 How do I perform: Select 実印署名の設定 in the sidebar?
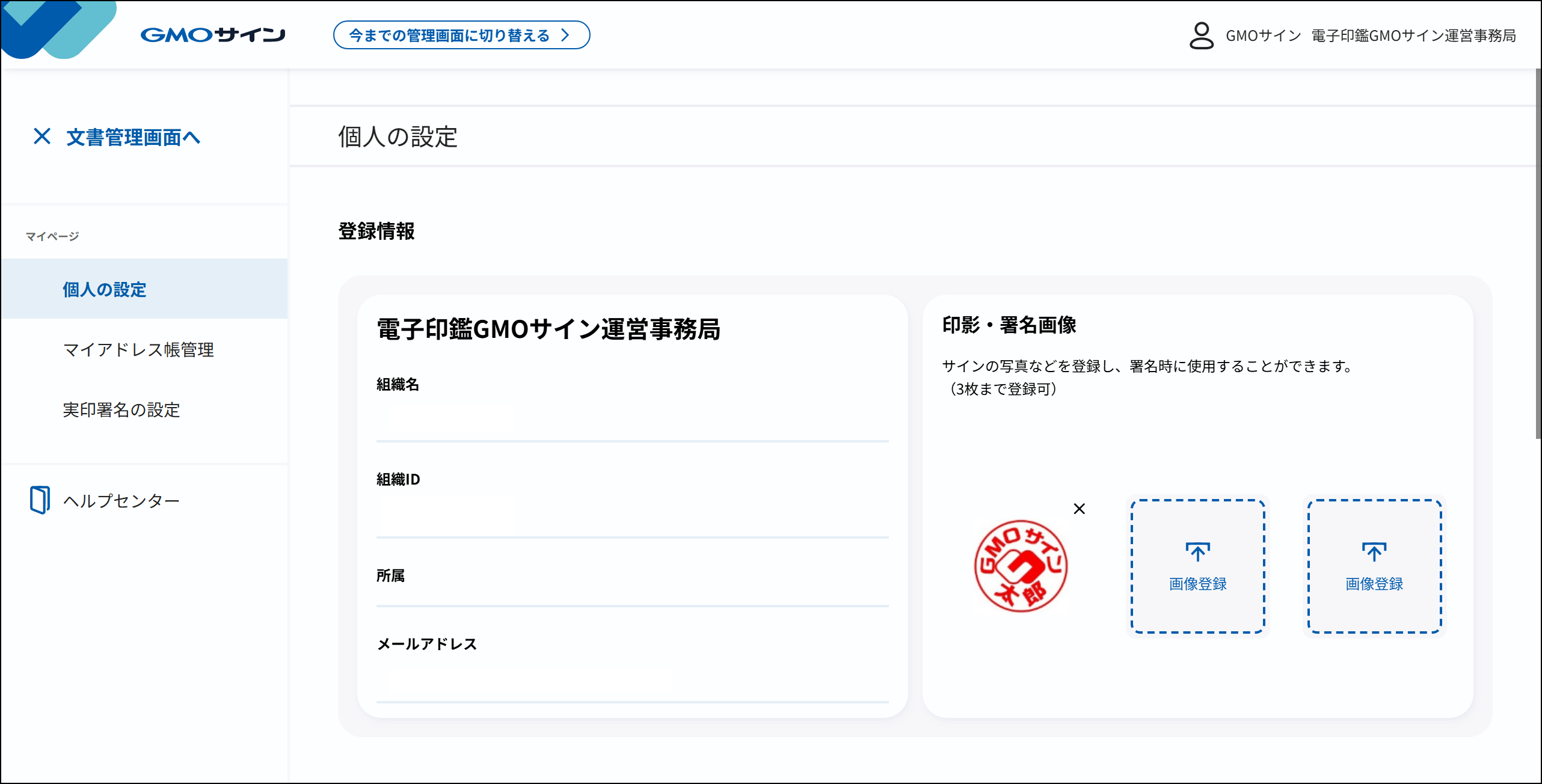pyautogui.click(x=120, y=410)
